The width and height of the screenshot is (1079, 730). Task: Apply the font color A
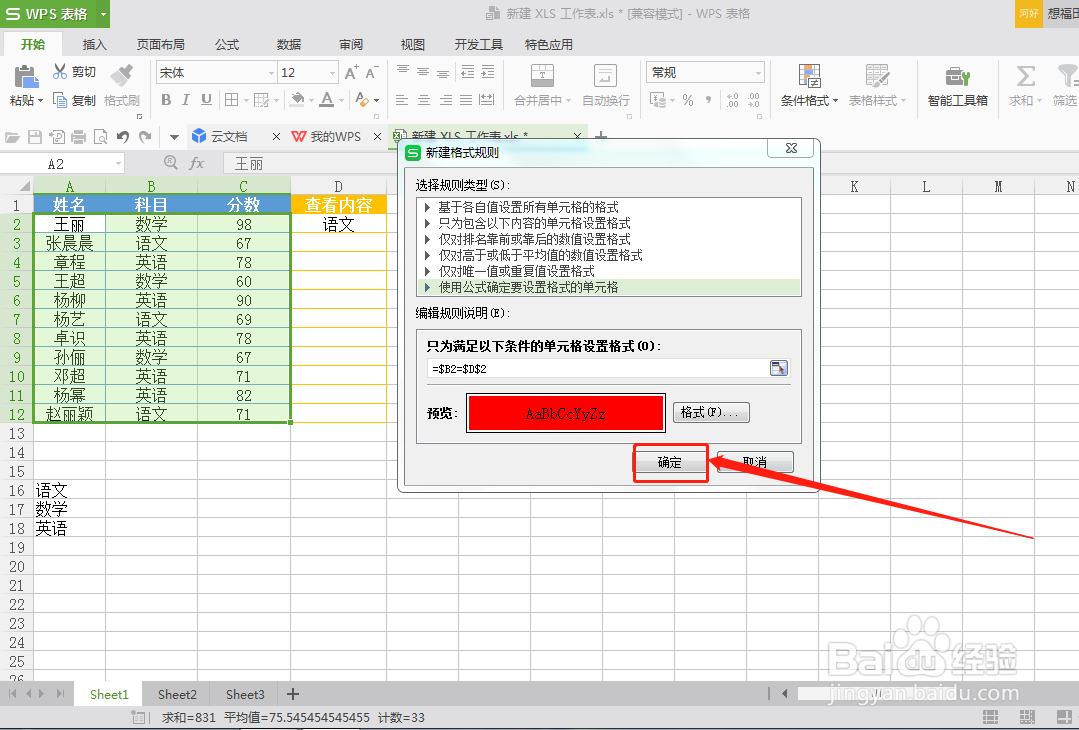(327, 100)
